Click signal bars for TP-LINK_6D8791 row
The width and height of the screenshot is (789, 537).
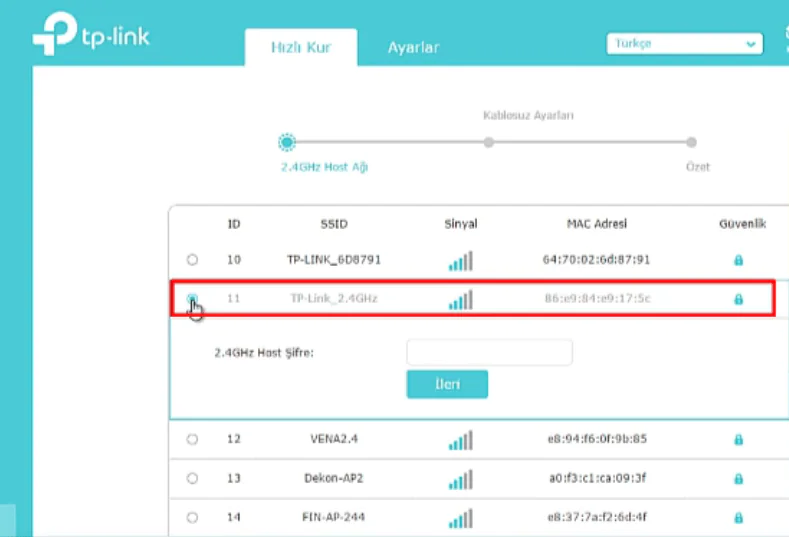[x=460, y=261]
